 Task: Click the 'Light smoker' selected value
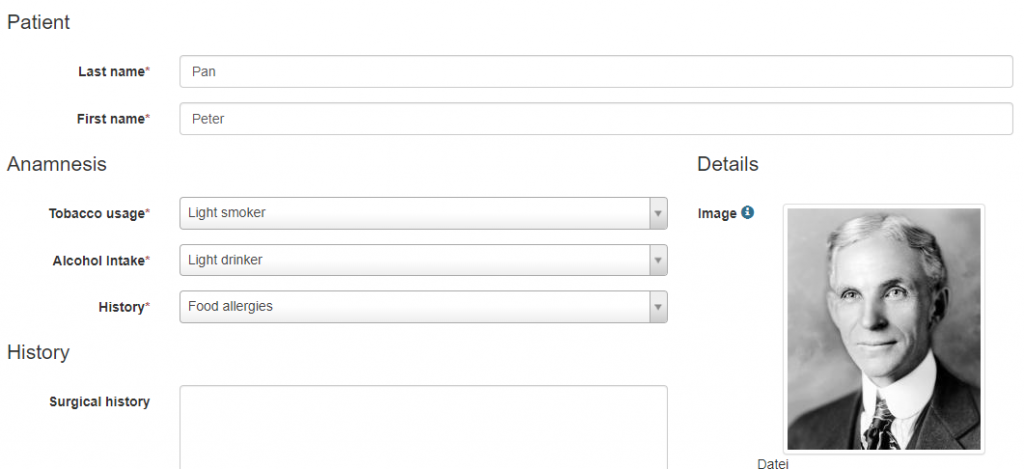tap(227, 212)
